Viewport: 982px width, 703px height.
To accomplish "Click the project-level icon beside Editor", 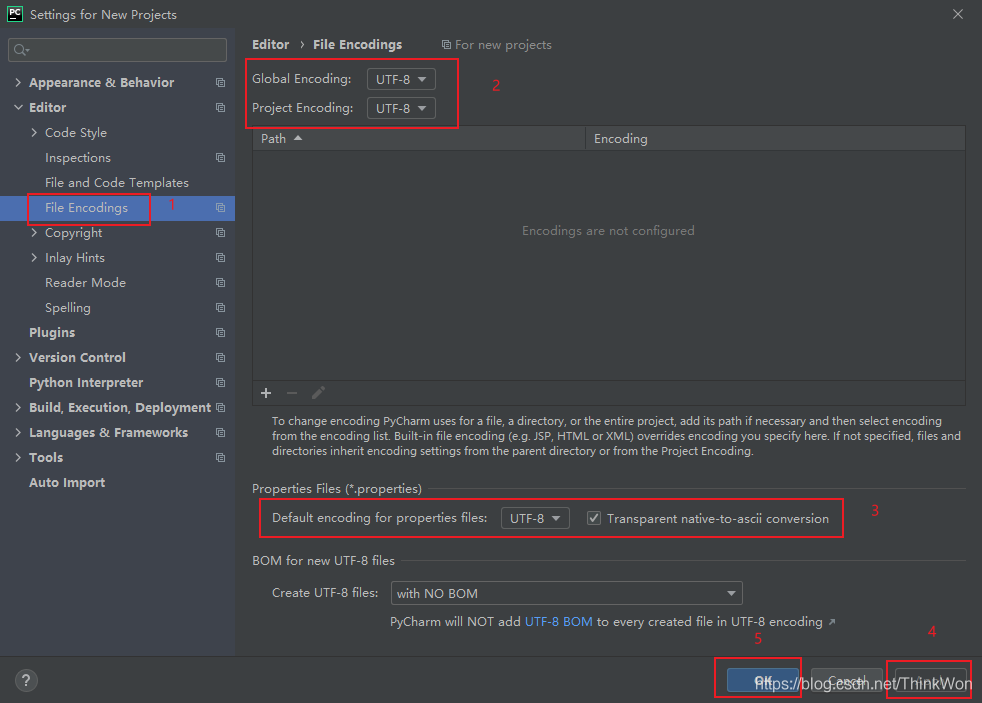I will 220,108.
